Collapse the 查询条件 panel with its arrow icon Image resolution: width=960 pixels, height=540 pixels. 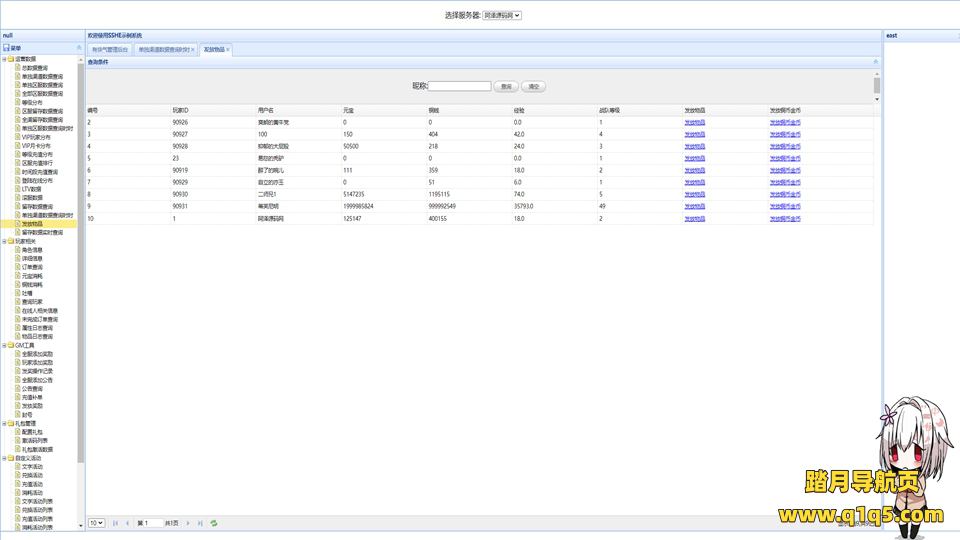(x=876, y=62)
